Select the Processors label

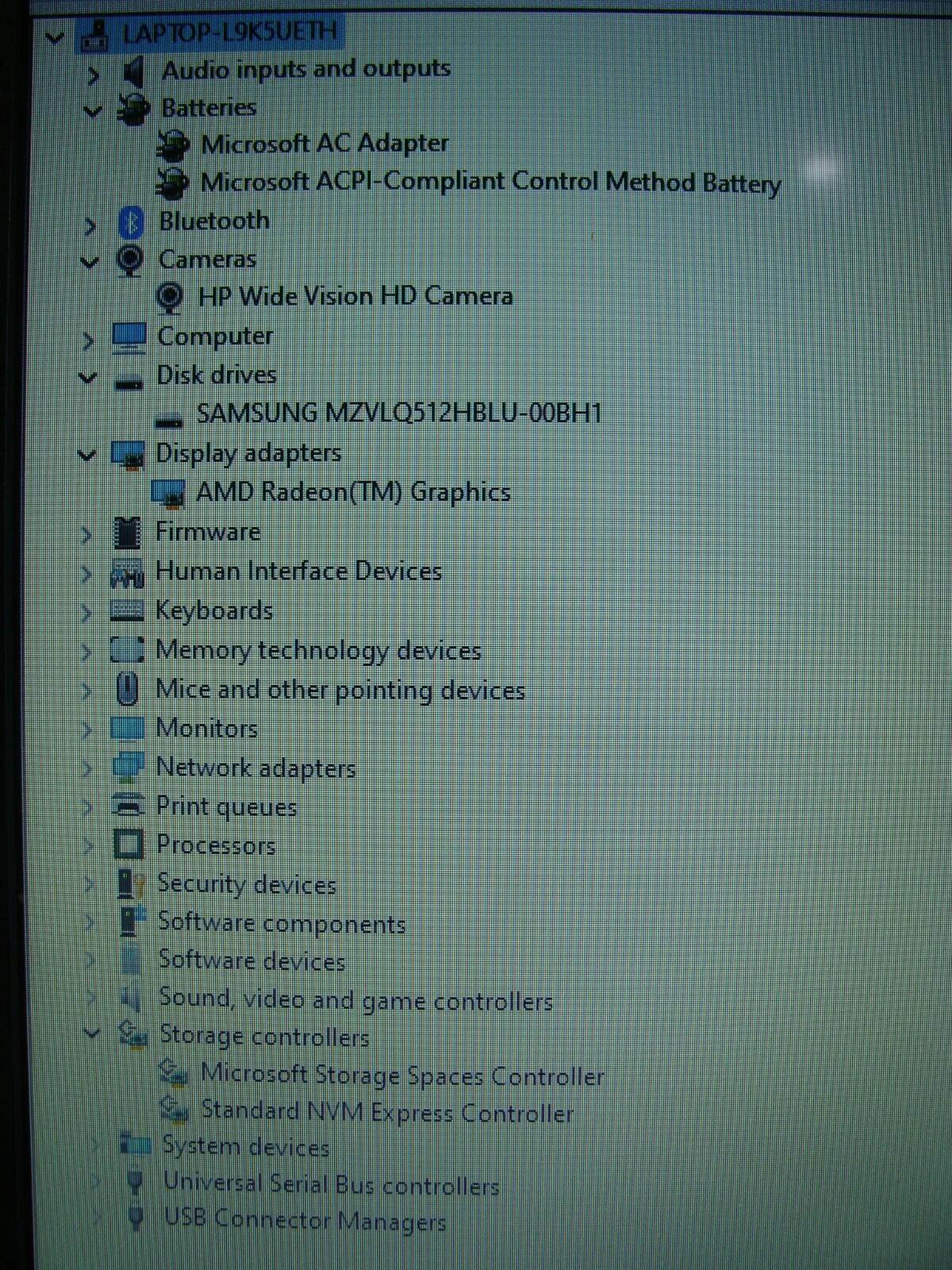tap(216, 845)
